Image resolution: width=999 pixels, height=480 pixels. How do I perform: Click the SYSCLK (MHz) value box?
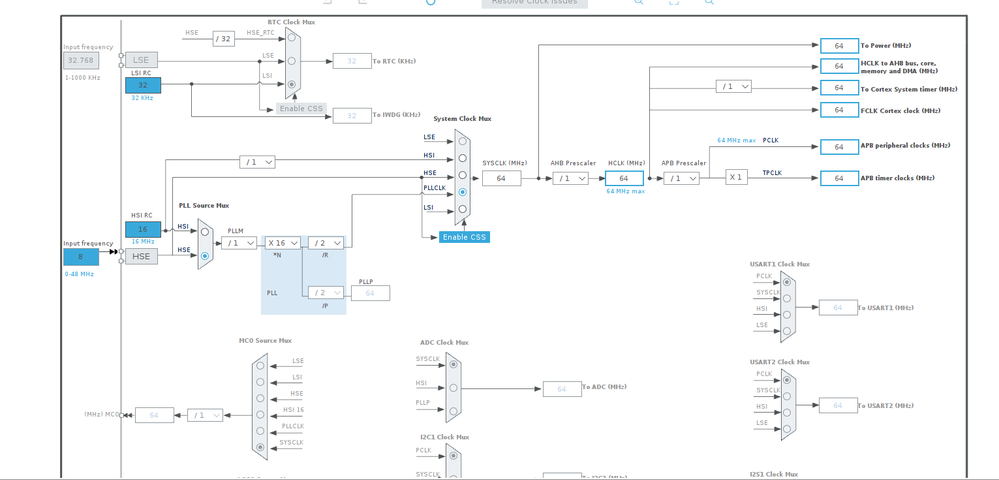[x=501, y=178]
